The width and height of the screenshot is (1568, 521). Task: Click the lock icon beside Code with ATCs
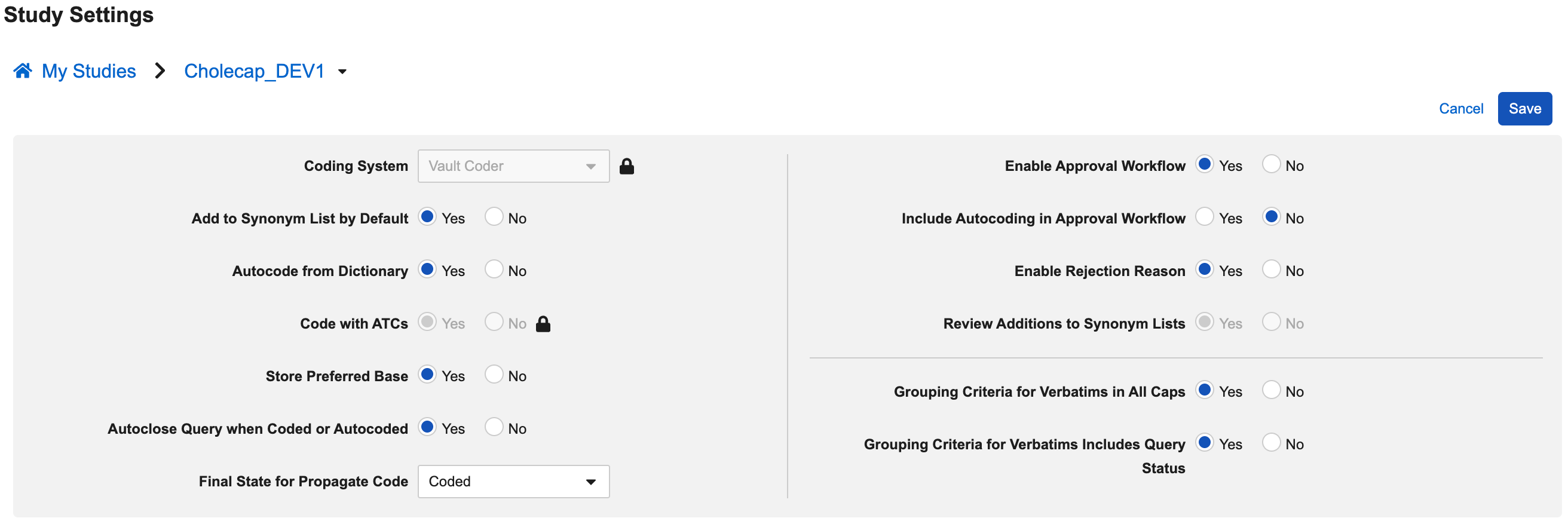[543, 324]
